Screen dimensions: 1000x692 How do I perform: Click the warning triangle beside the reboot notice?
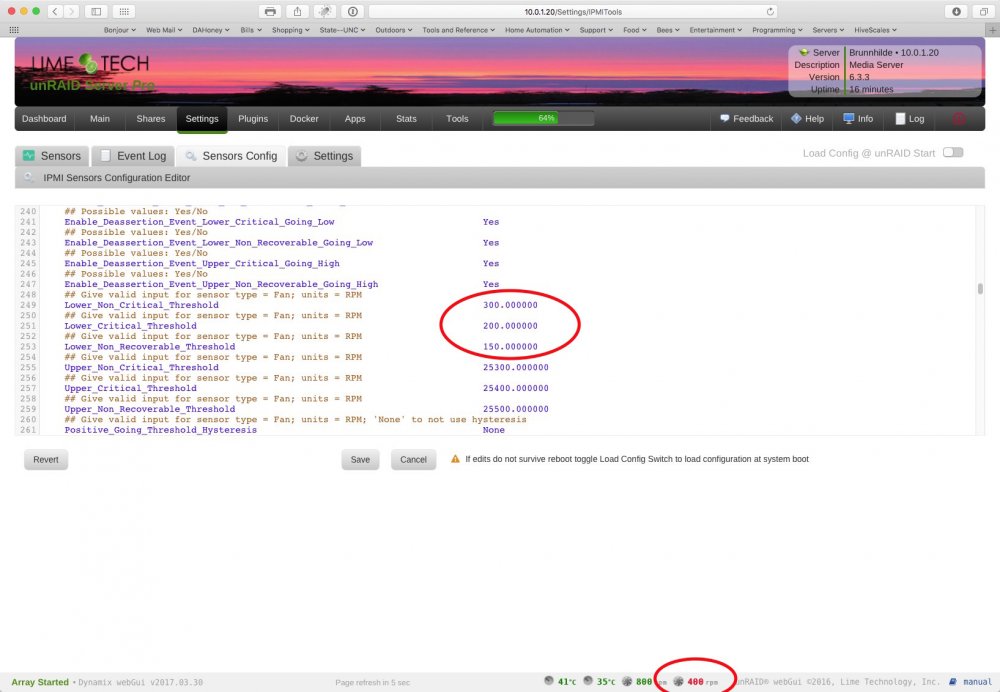coord(455,459)
